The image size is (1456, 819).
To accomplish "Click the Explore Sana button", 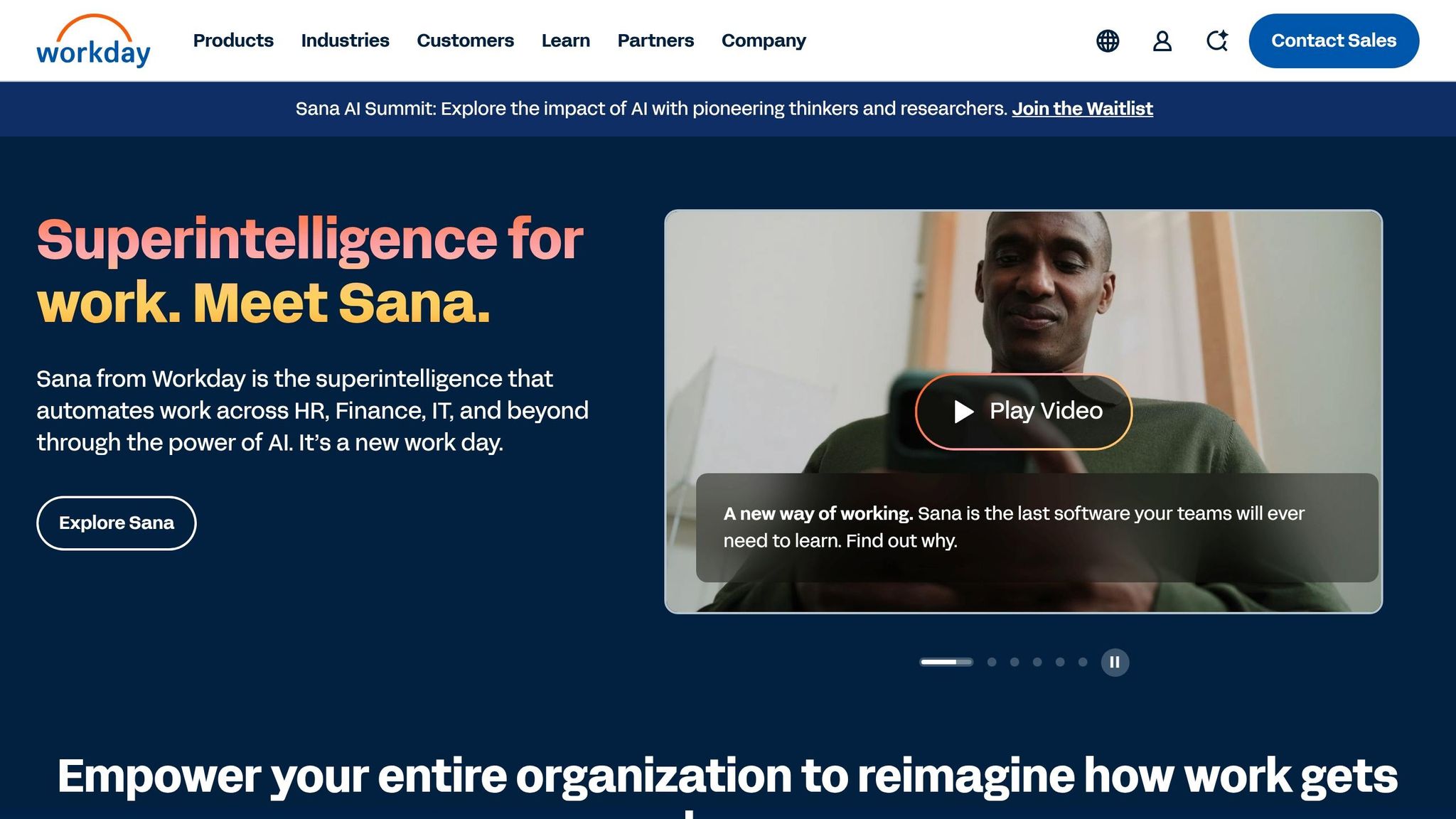I will tap(117, 523).
